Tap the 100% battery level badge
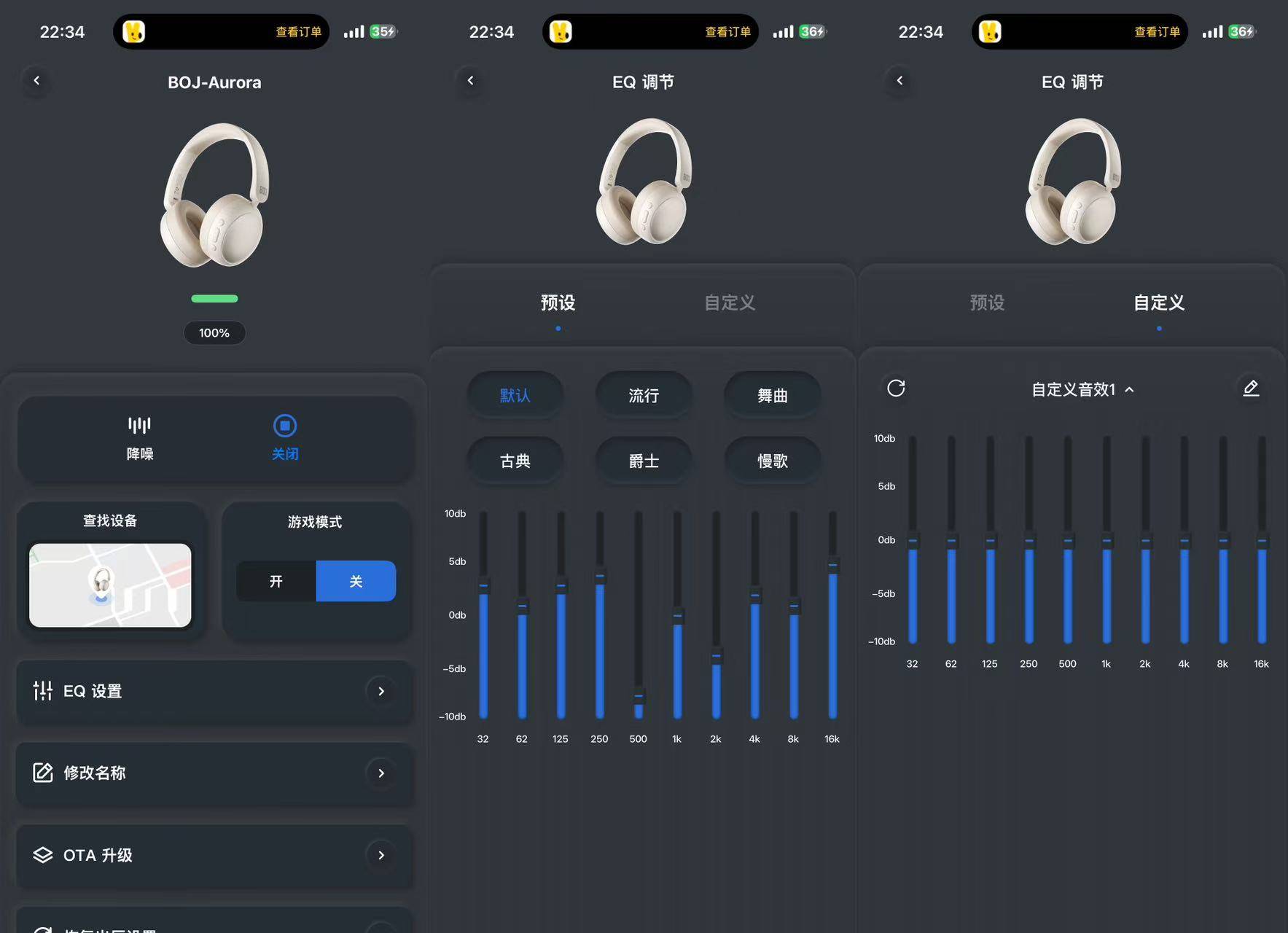Viewport: 1288px width, 933px height. [214, 332]
